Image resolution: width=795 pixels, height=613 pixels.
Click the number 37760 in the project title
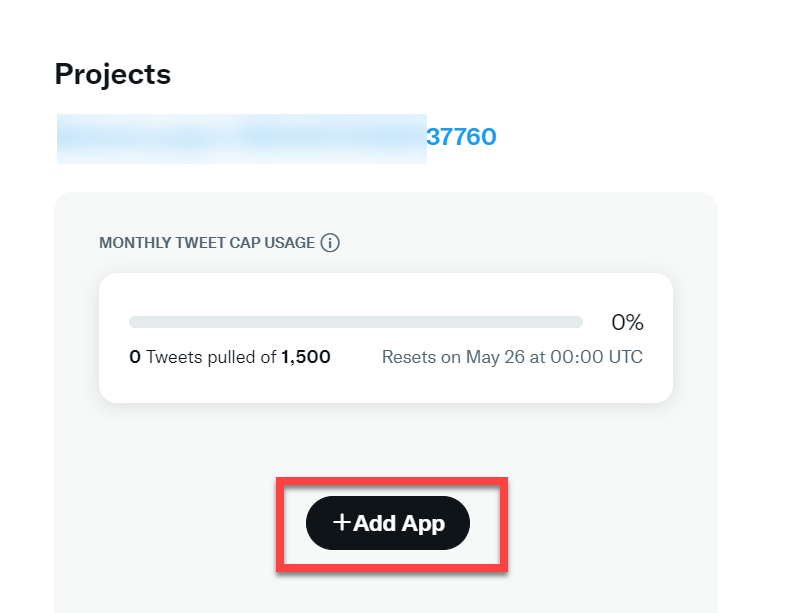pyautogui.click(x=461, y=137)
